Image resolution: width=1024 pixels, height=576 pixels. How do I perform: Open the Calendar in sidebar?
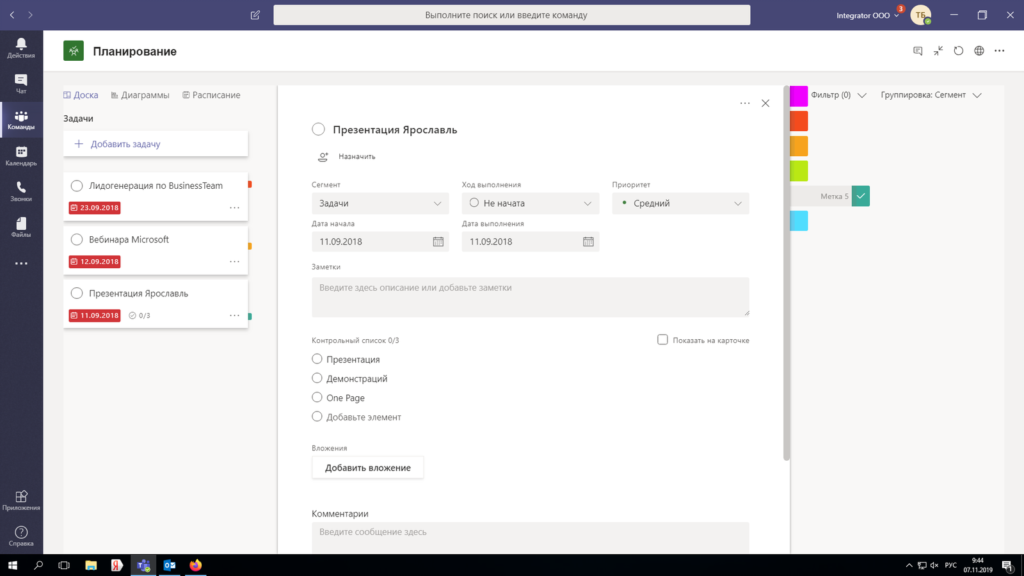pyautogui.click(x=21, y=155)
